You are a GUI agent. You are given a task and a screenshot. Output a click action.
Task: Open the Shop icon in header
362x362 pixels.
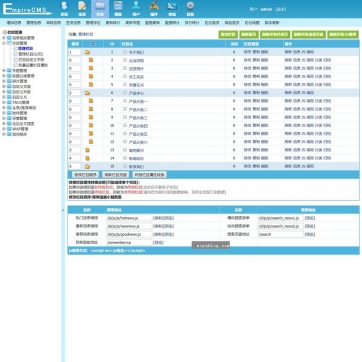(x=172, y=9)
